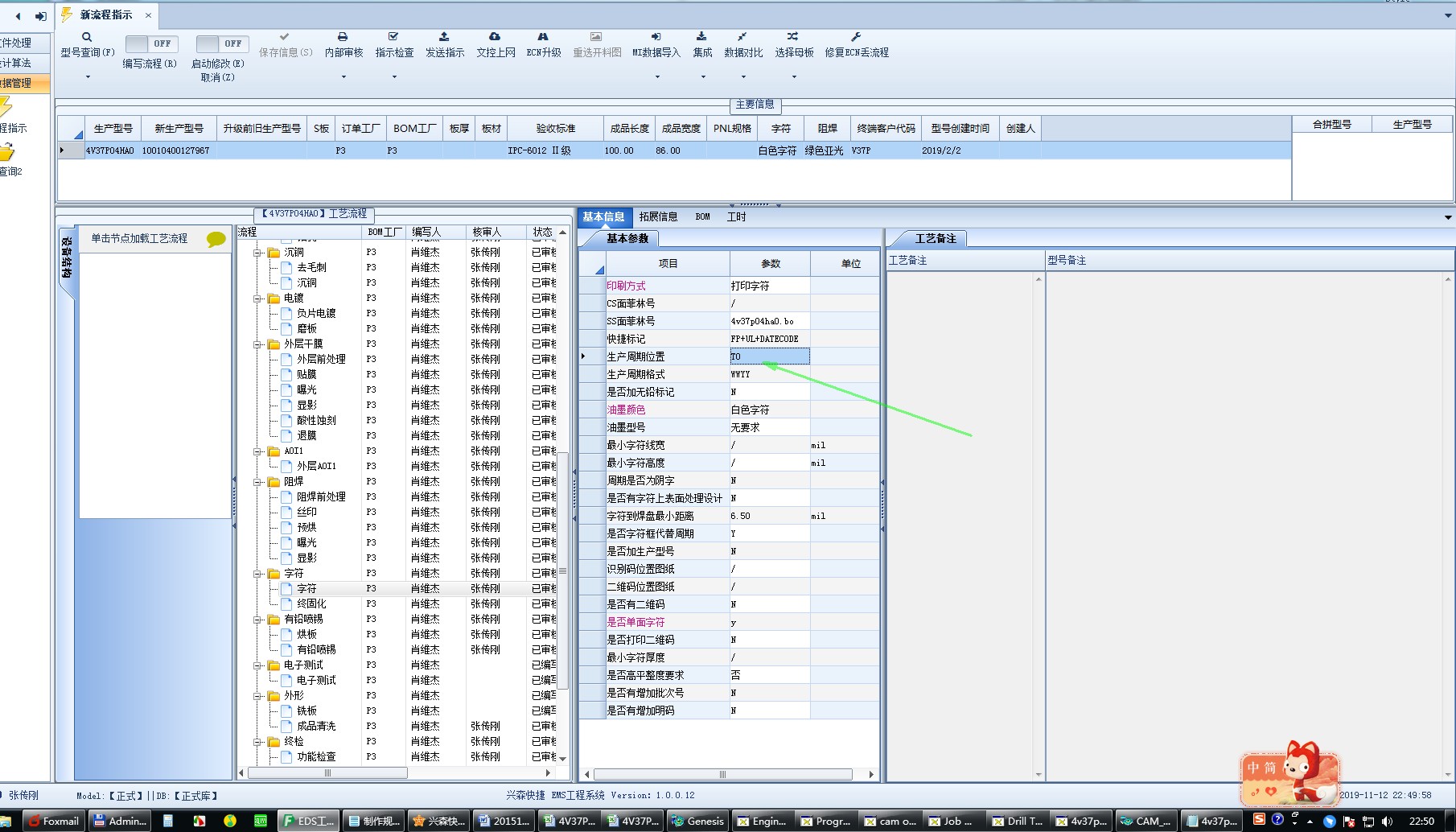The height and width of the screenshot is (832, 1456).
Task: Click the ECN升级 icon
Action: pos(543,37)
